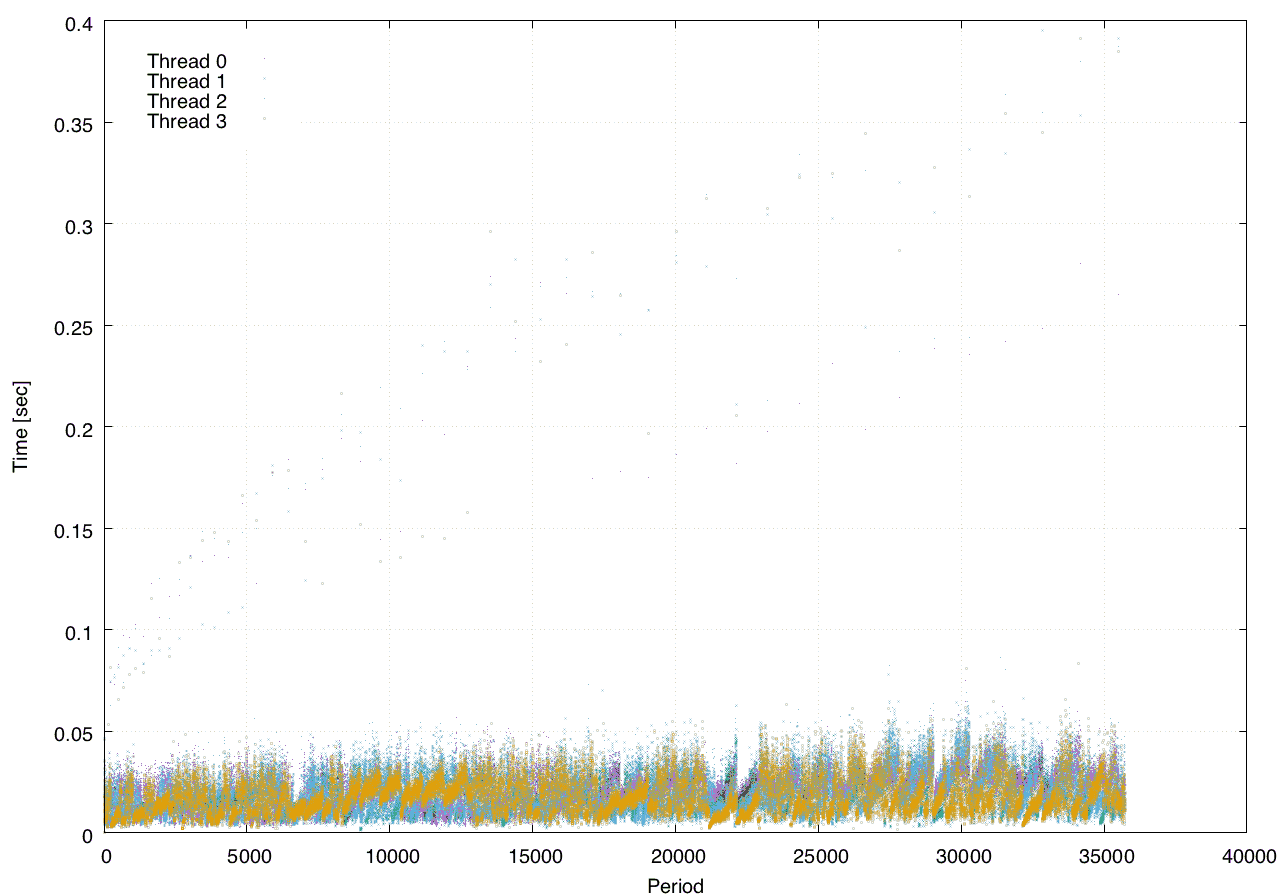Click the 'Thread 1' legend label
Viewport: 1280px width, 896px height.
[x=187, y=81]
